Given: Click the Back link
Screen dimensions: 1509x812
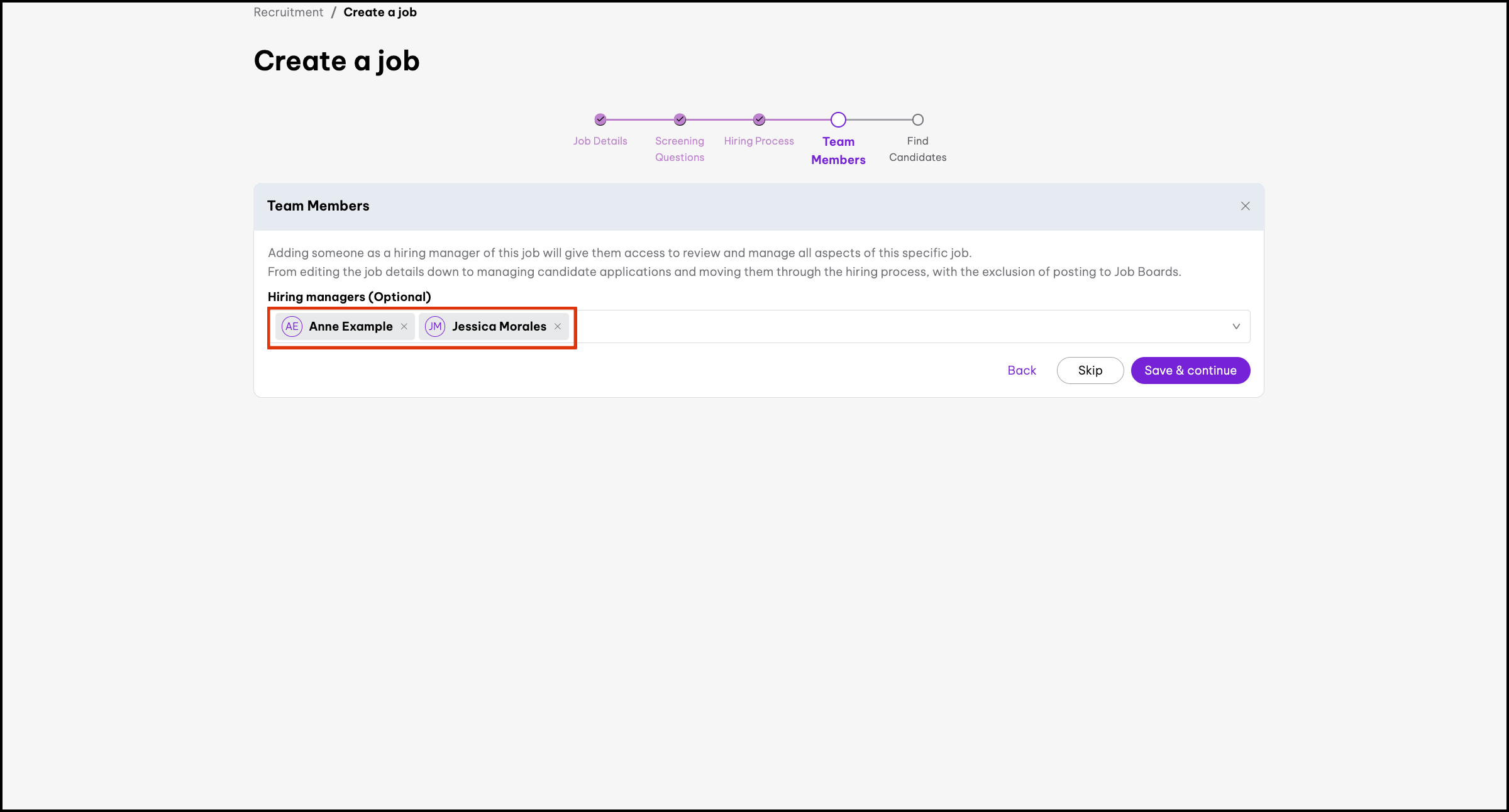Looking at the screenshot, I should coord(1021,370).
